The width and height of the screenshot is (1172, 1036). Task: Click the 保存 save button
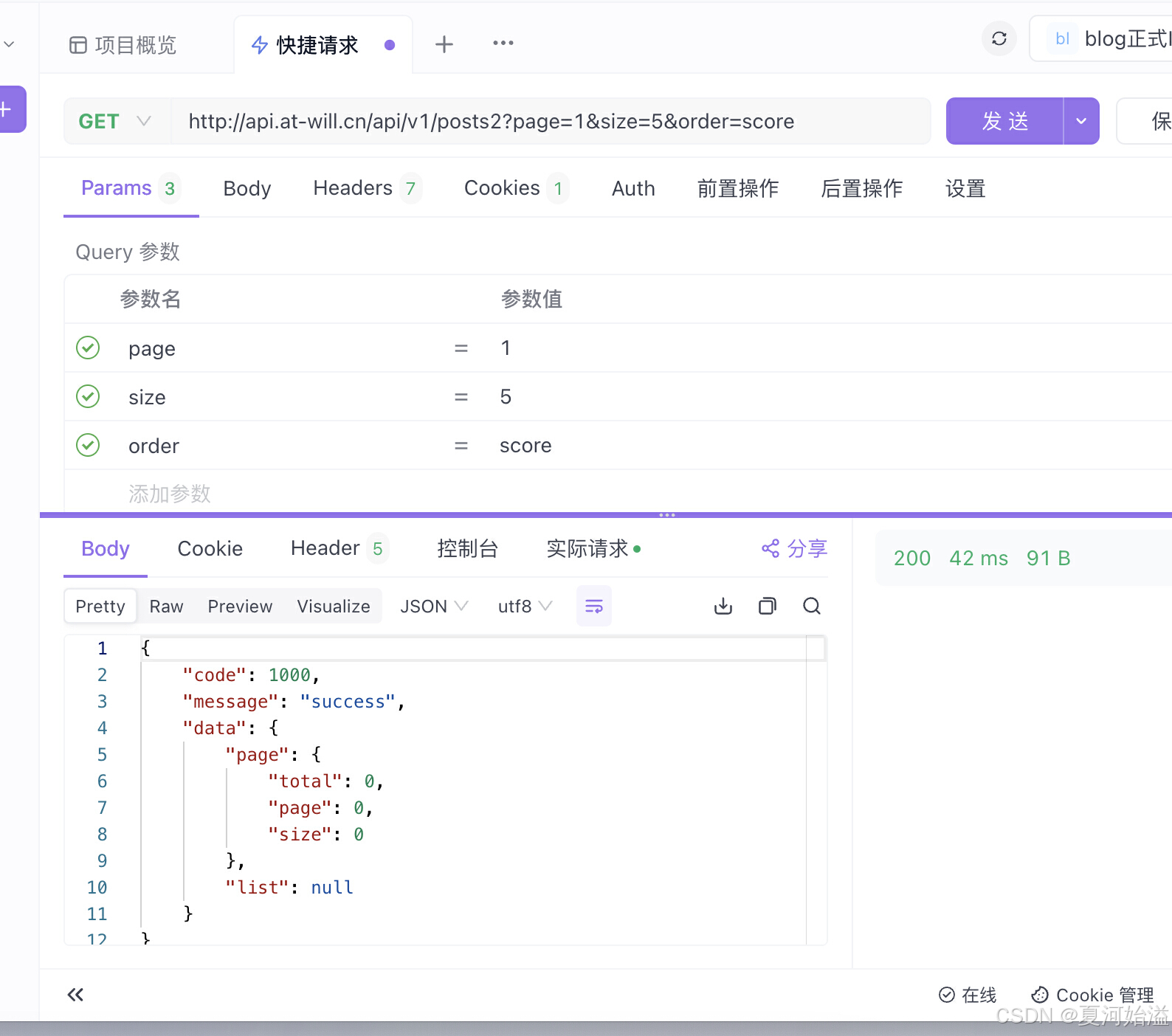[1145, 121]
